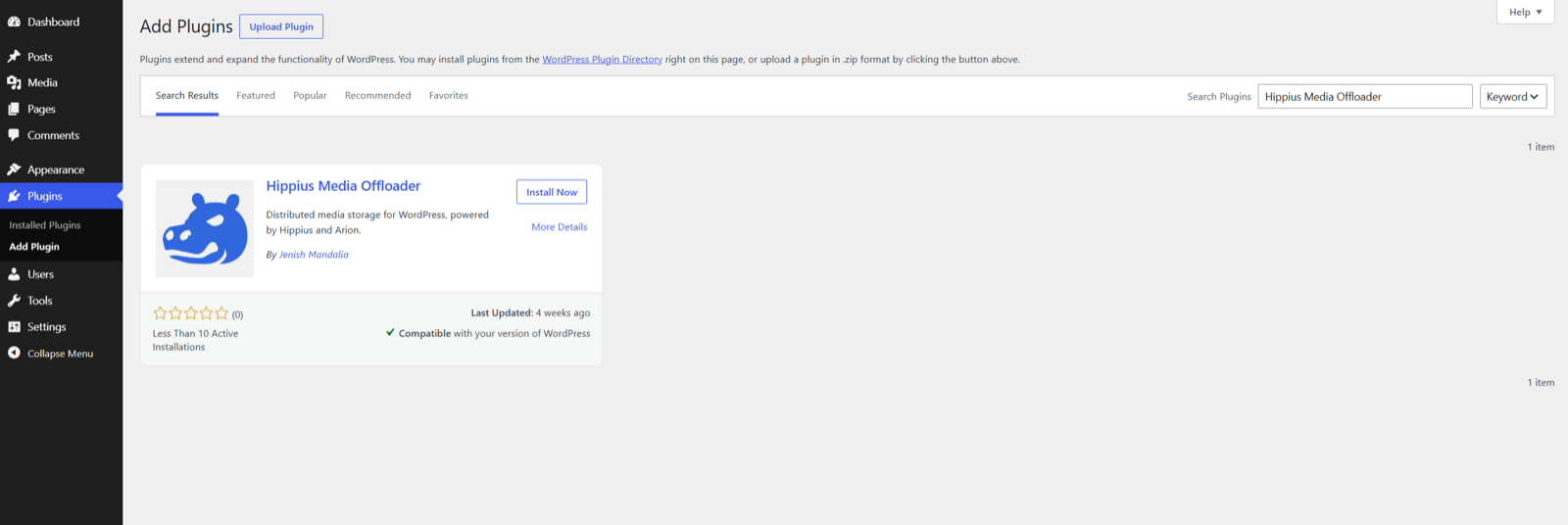1568x525 pixels.
Task: Click the star rating of Hippius plugin
Action: tap(190, 313)
